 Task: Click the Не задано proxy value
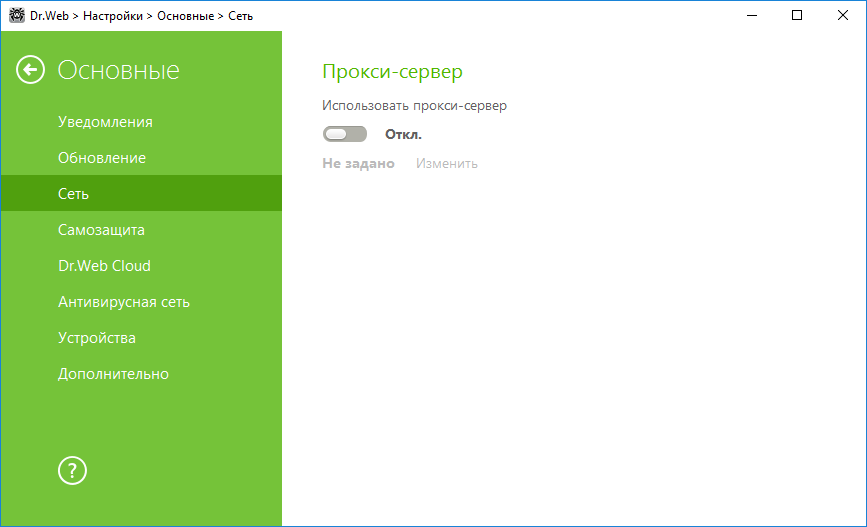tap(358, 164)
